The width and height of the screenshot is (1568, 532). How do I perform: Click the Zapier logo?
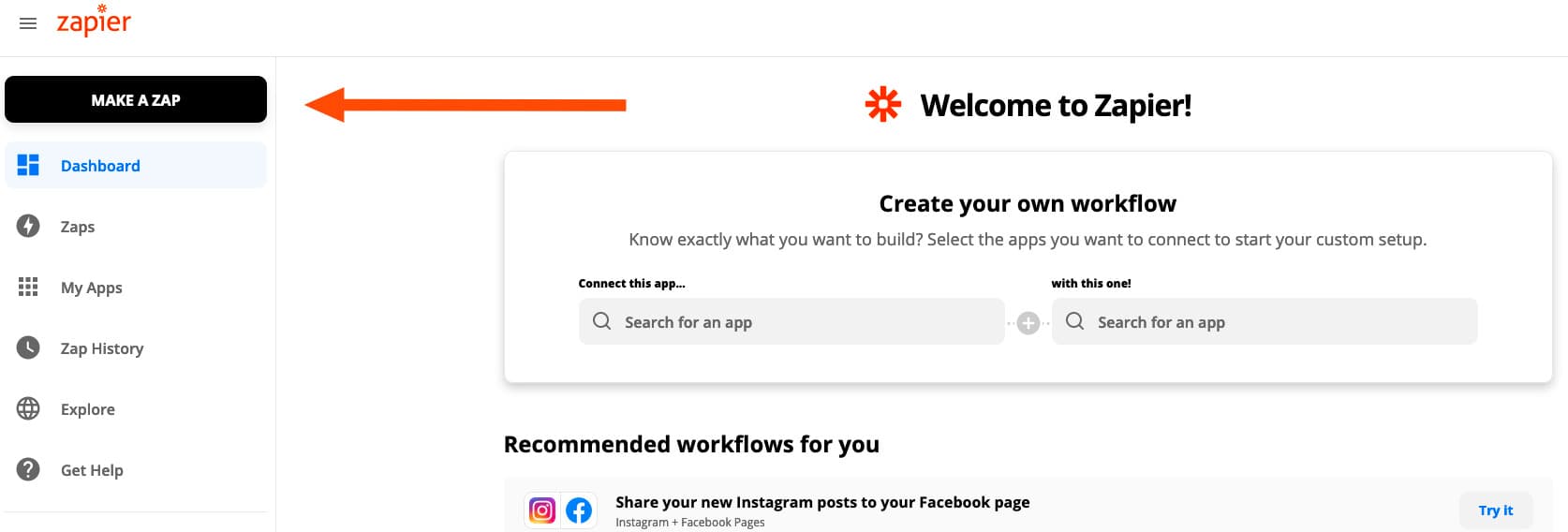click(x=94, y=21)
